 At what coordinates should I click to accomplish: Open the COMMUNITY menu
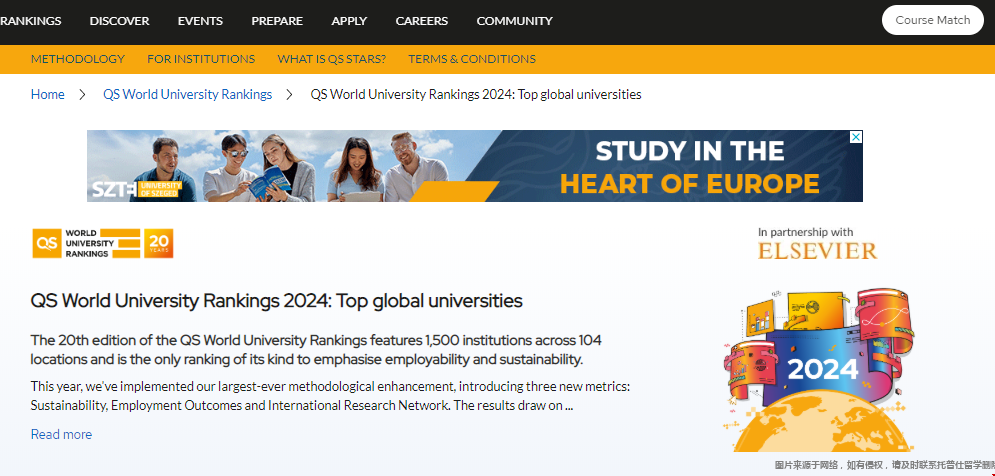point(515,21)
